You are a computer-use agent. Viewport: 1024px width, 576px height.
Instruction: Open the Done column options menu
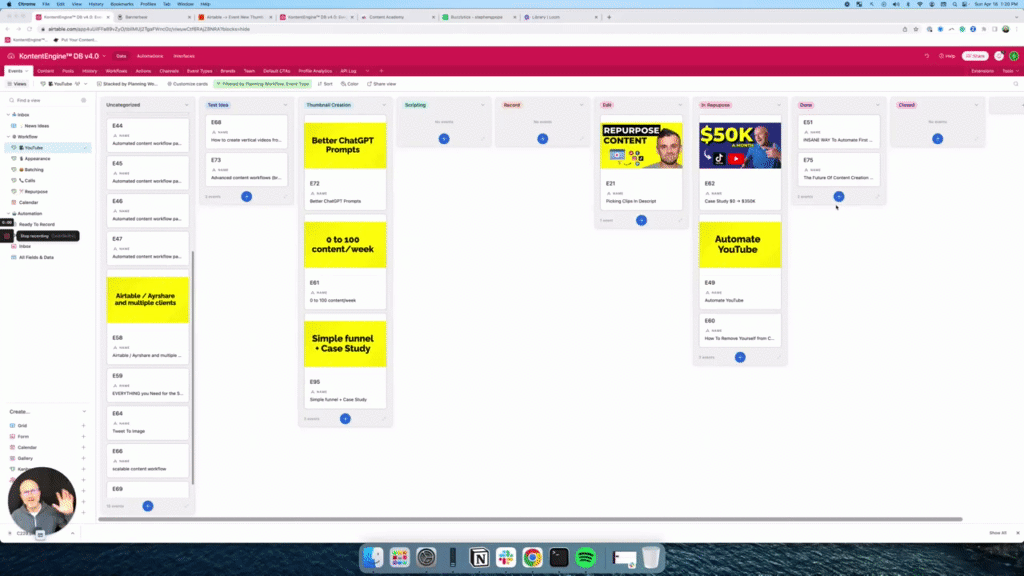click(x=877, y=104)
